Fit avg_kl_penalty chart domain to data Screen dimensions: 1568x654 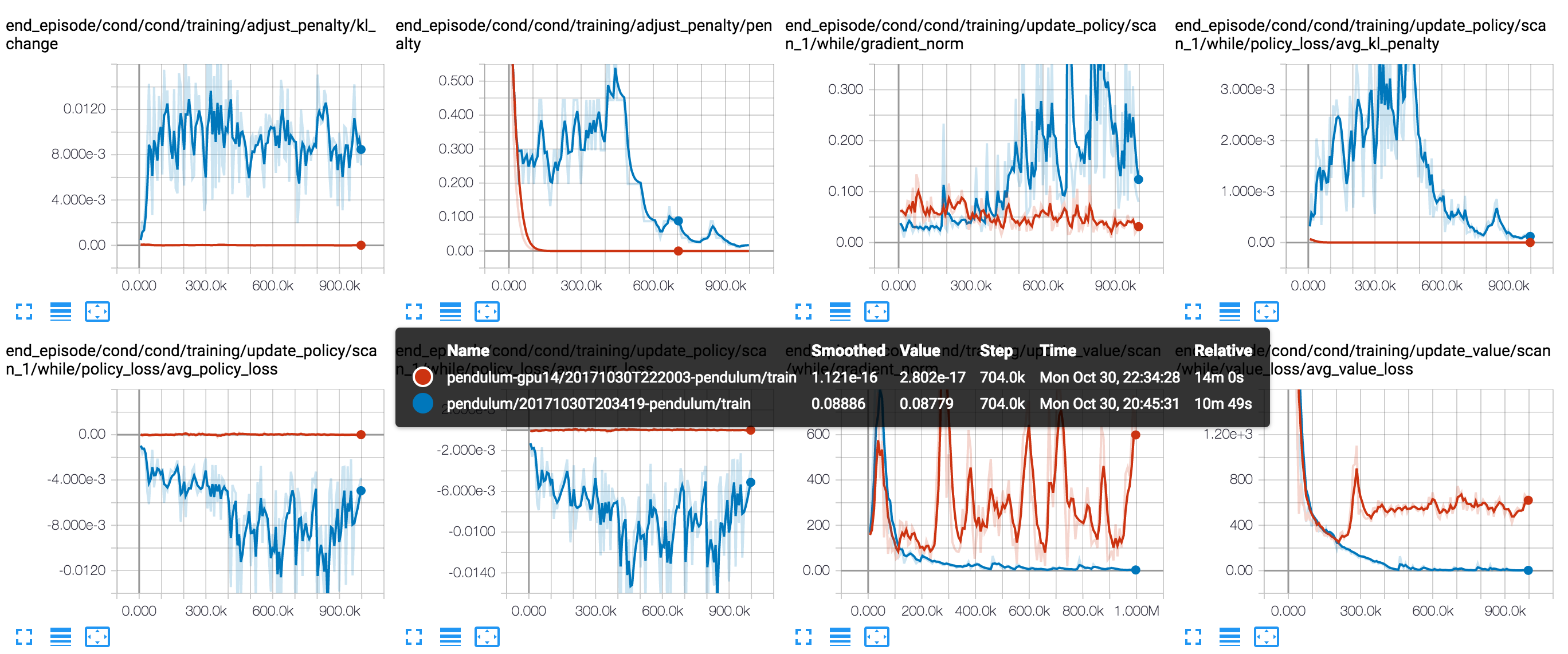coord(1267,311)
